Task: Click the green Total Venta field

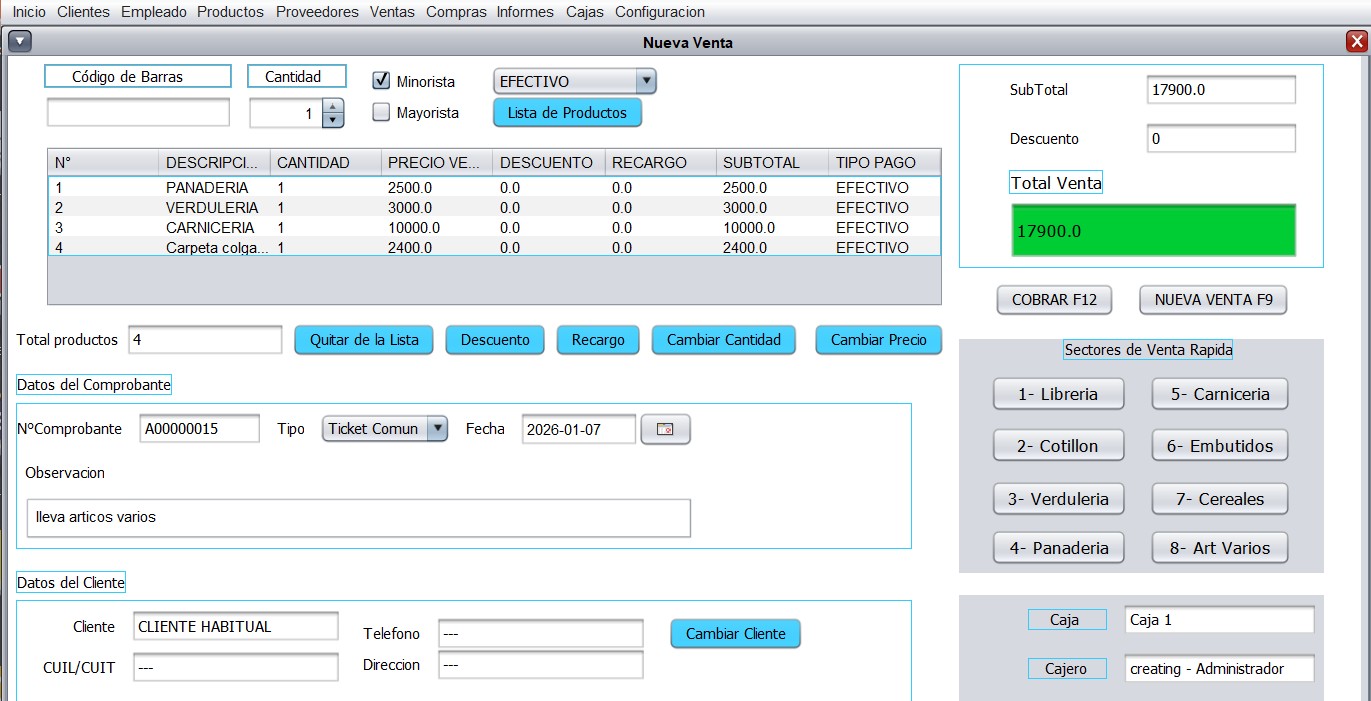Action: tap(1153, 231)
